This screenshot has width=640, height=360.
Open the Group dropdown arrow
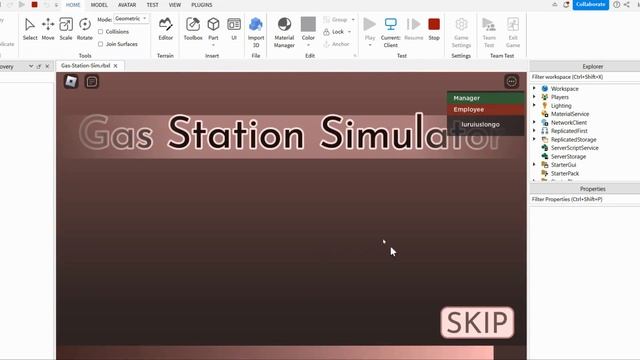(353, 20)
